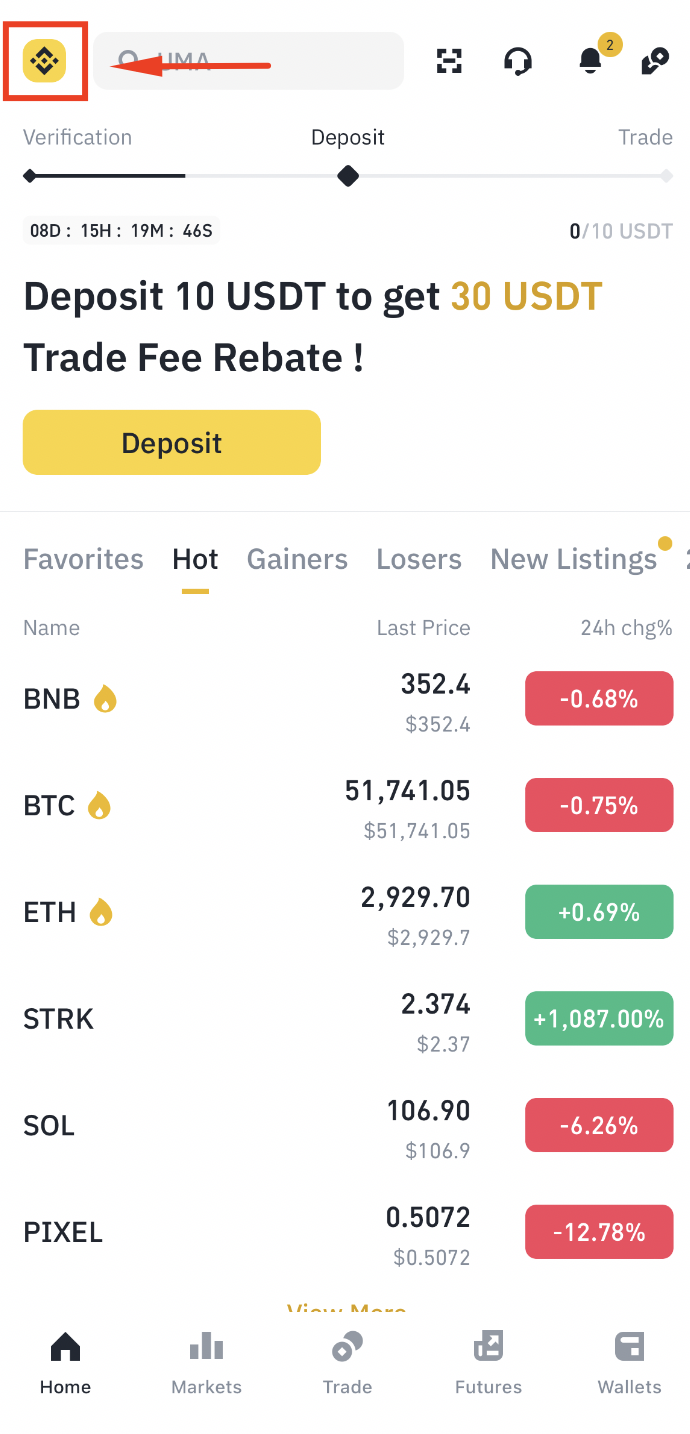Open the Losers tab

tap(419, 559)
